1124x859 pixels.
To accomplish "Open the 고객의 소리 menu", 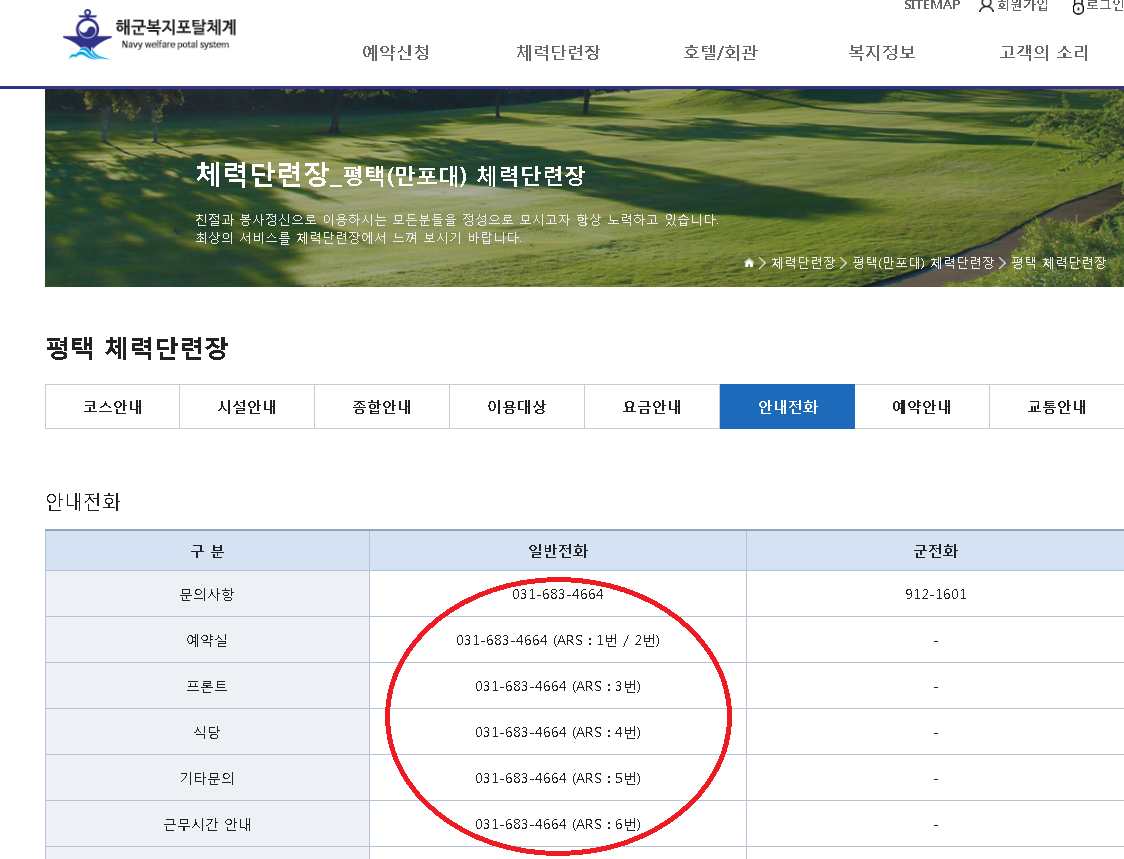I will tap(1043, 52).
